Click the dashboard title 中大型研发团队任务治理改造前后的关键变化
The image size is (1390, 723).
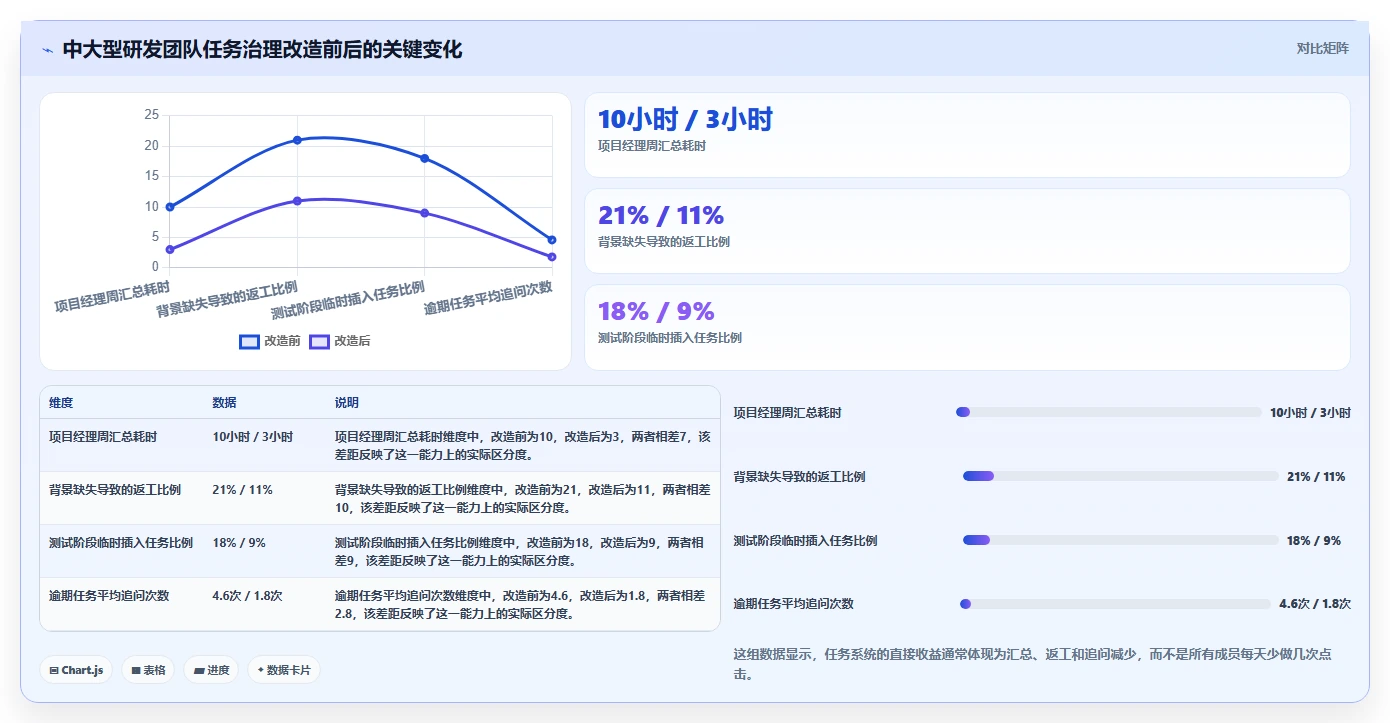[262, 50]
